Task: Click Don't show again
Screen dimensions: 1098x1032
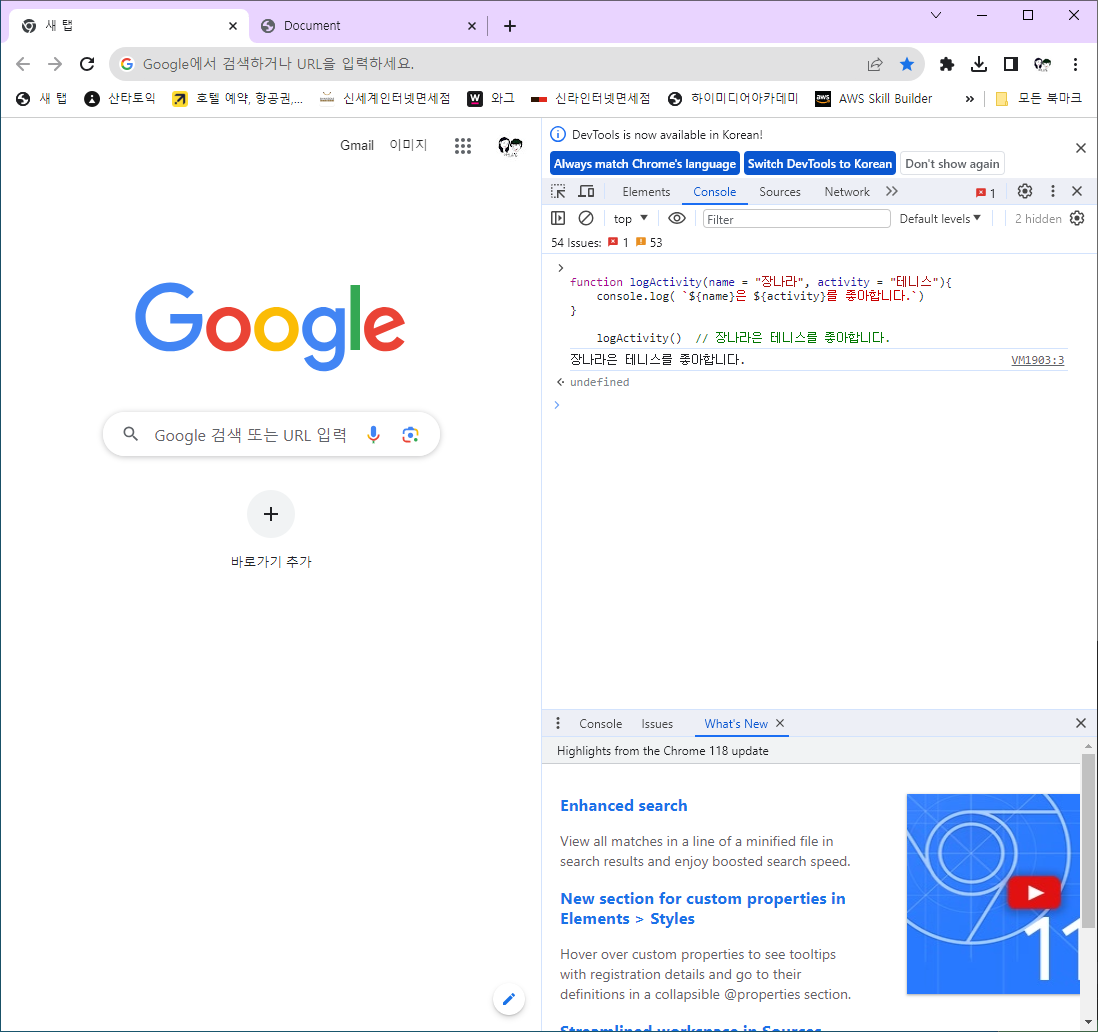Action: pyautogui.click(x=952, y=164)
